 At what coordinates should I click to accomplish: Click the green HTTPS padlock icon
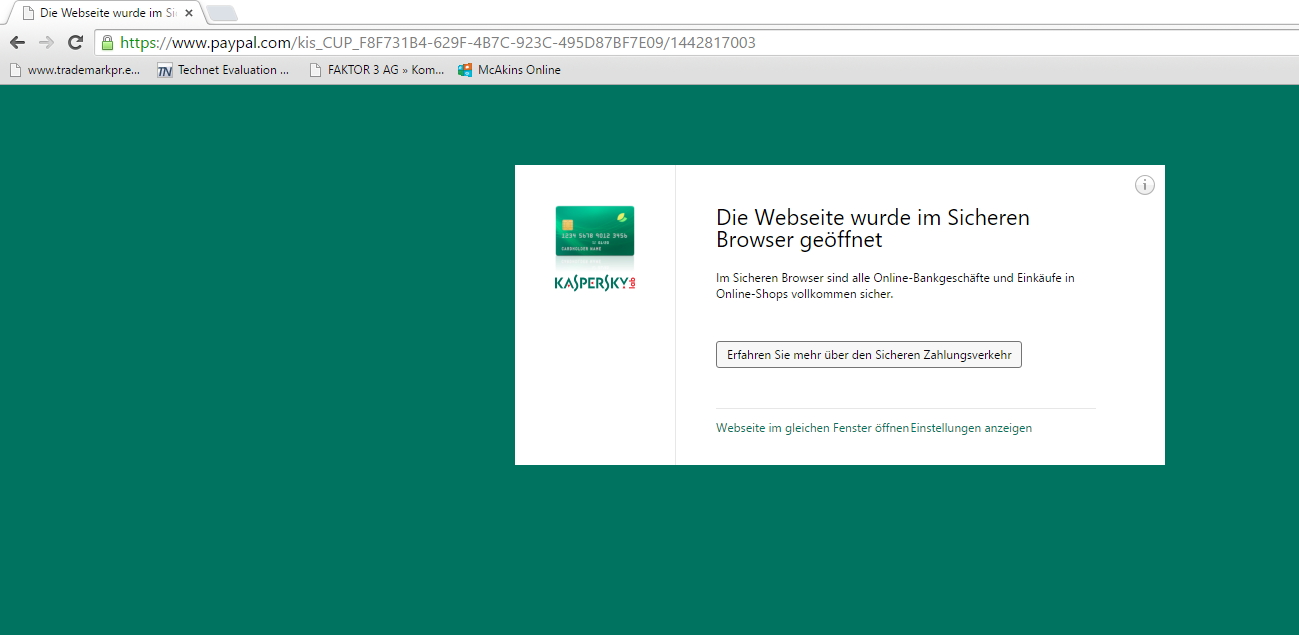click(107, 42)
